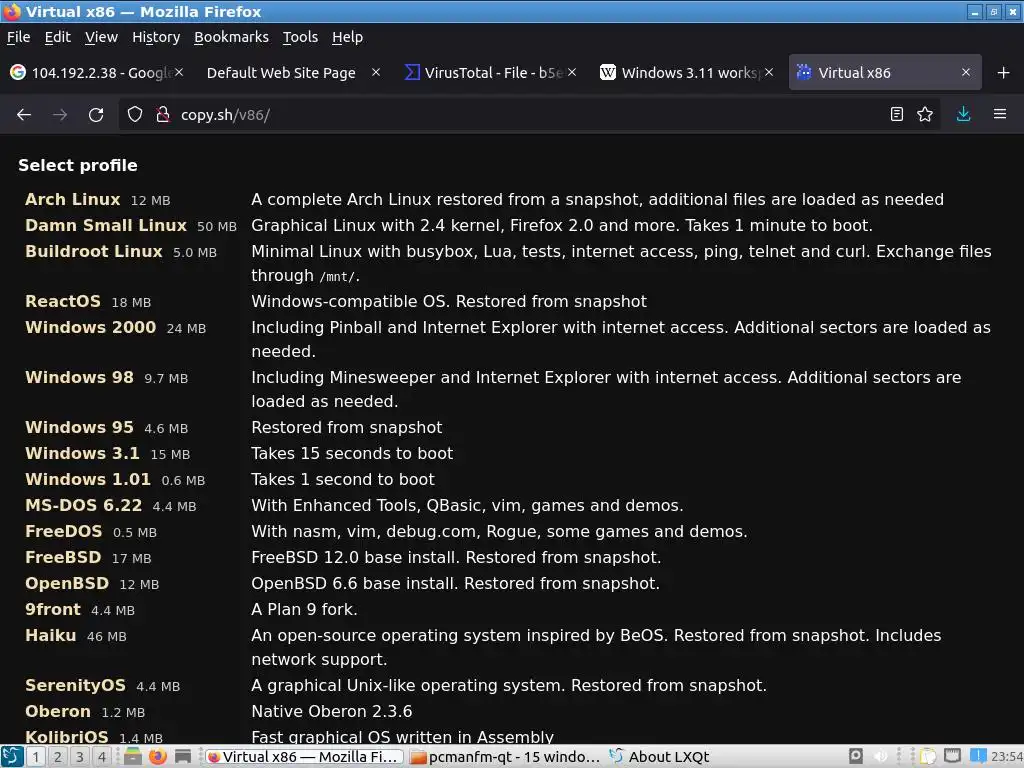Launch the ReactOS profile
This screenshot has width=1024, height=768.
pos(63,301)
